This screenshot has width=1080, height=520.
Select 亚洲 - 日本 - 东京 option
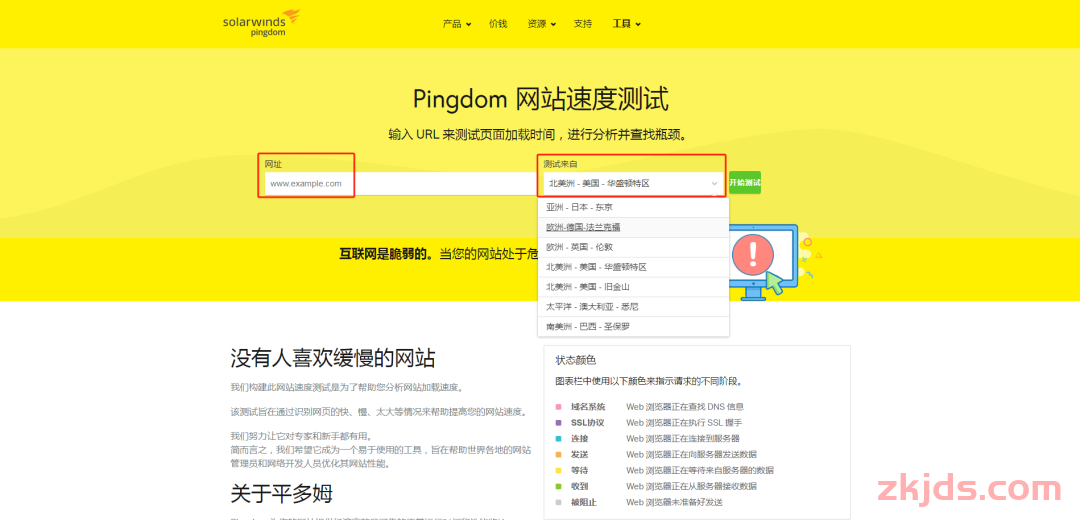click(x=633, y=207)
